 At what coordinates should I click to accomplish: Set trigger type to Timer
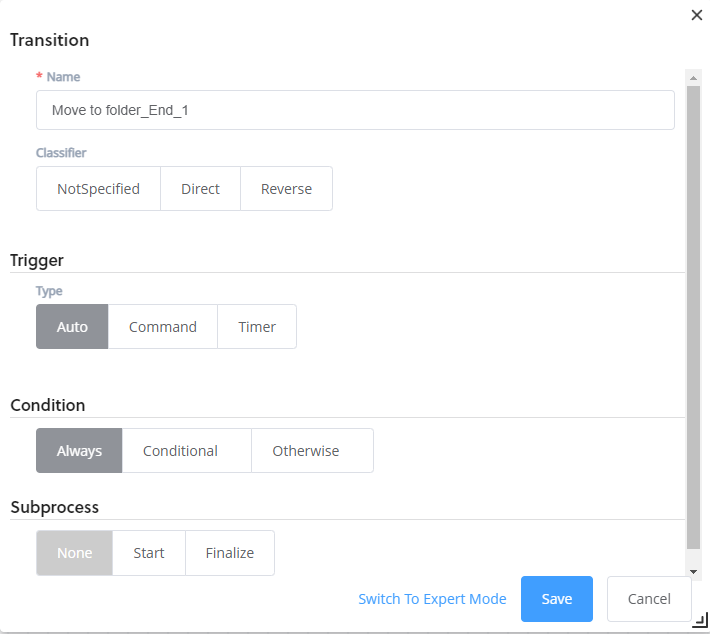257,327
